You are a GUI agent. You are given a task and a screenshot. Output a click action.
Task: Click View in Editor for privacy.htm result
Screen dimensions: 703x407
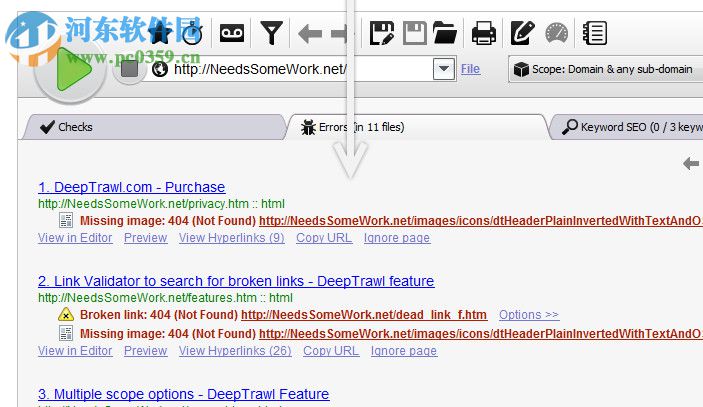point(75,238)
